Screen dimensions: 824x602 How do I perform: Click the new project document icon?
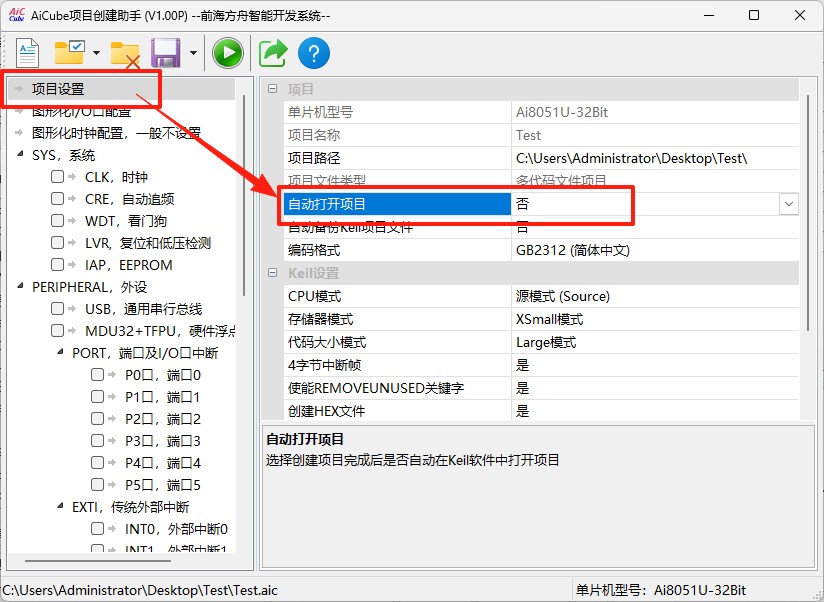[x=27, y=53]
